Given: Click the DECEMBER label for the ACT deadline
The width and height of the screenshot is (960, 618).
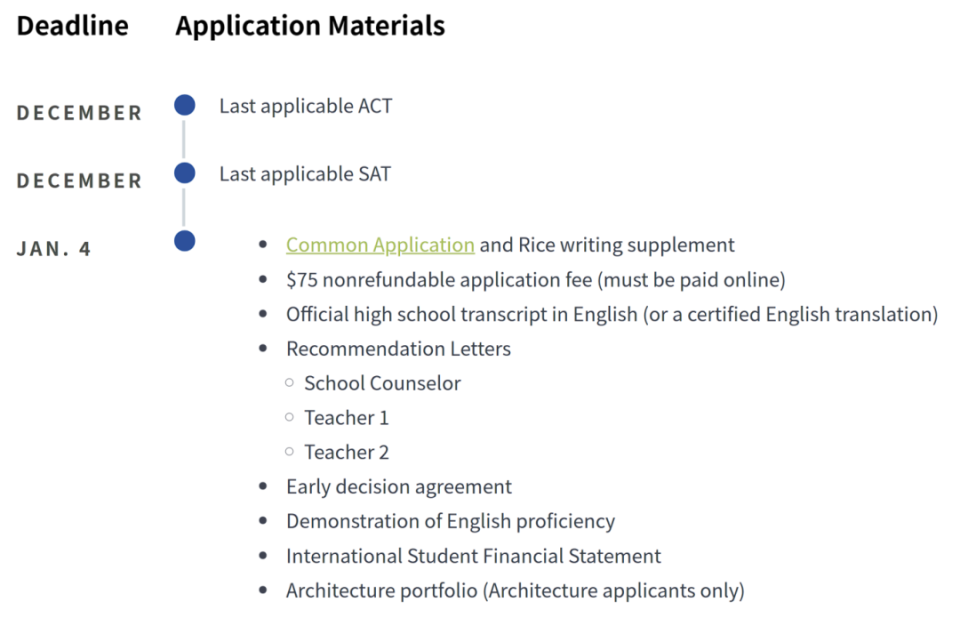Looking at the screenshot, I should pyautogui.click(x=80, y=113).
